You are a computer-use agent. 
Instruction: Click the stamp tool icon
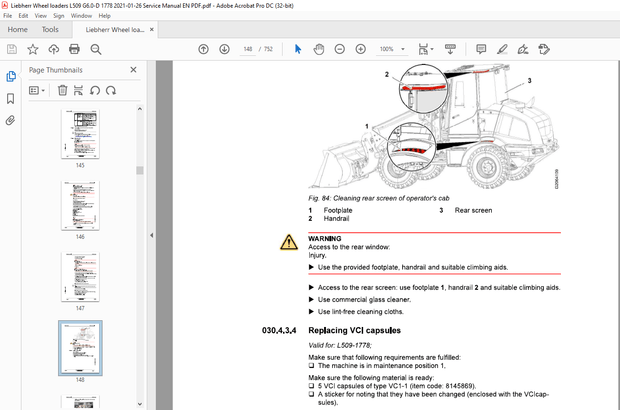pyautogui.click(x=544, y=49)
